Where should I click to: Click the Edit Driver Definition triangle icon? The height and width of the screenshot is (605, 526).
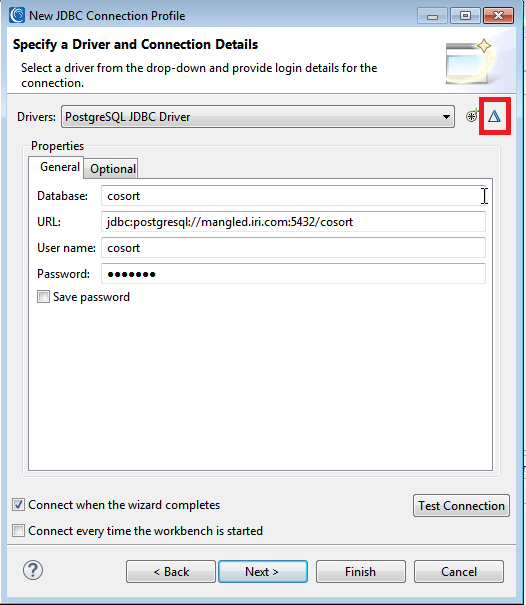(494, 116)
